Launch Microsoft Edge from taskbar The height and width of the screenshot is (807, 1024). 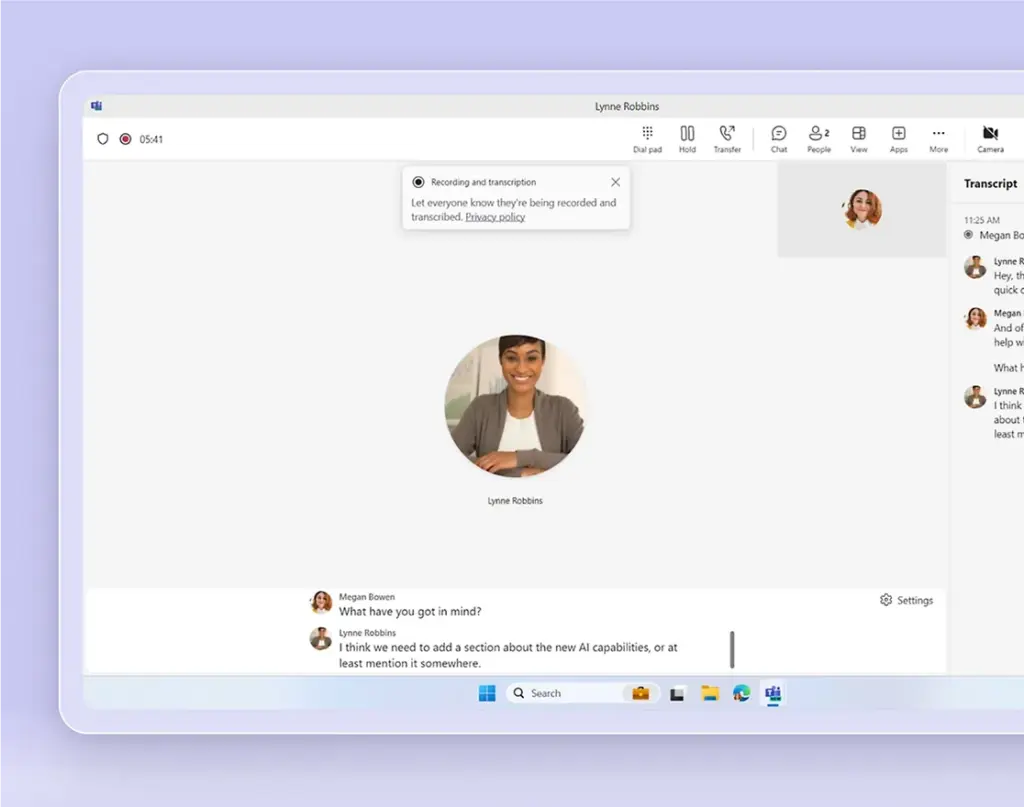741,693
